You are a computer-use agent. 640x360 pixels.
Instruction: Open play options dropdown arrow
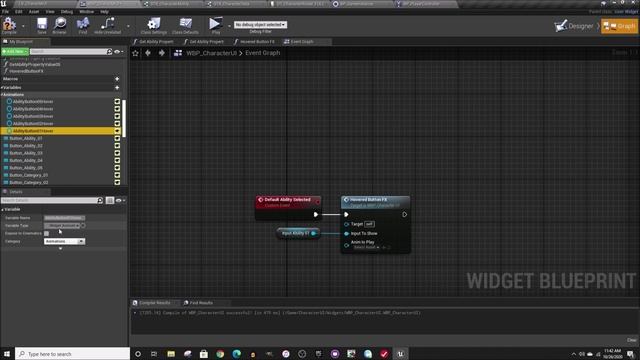[229, 26]
